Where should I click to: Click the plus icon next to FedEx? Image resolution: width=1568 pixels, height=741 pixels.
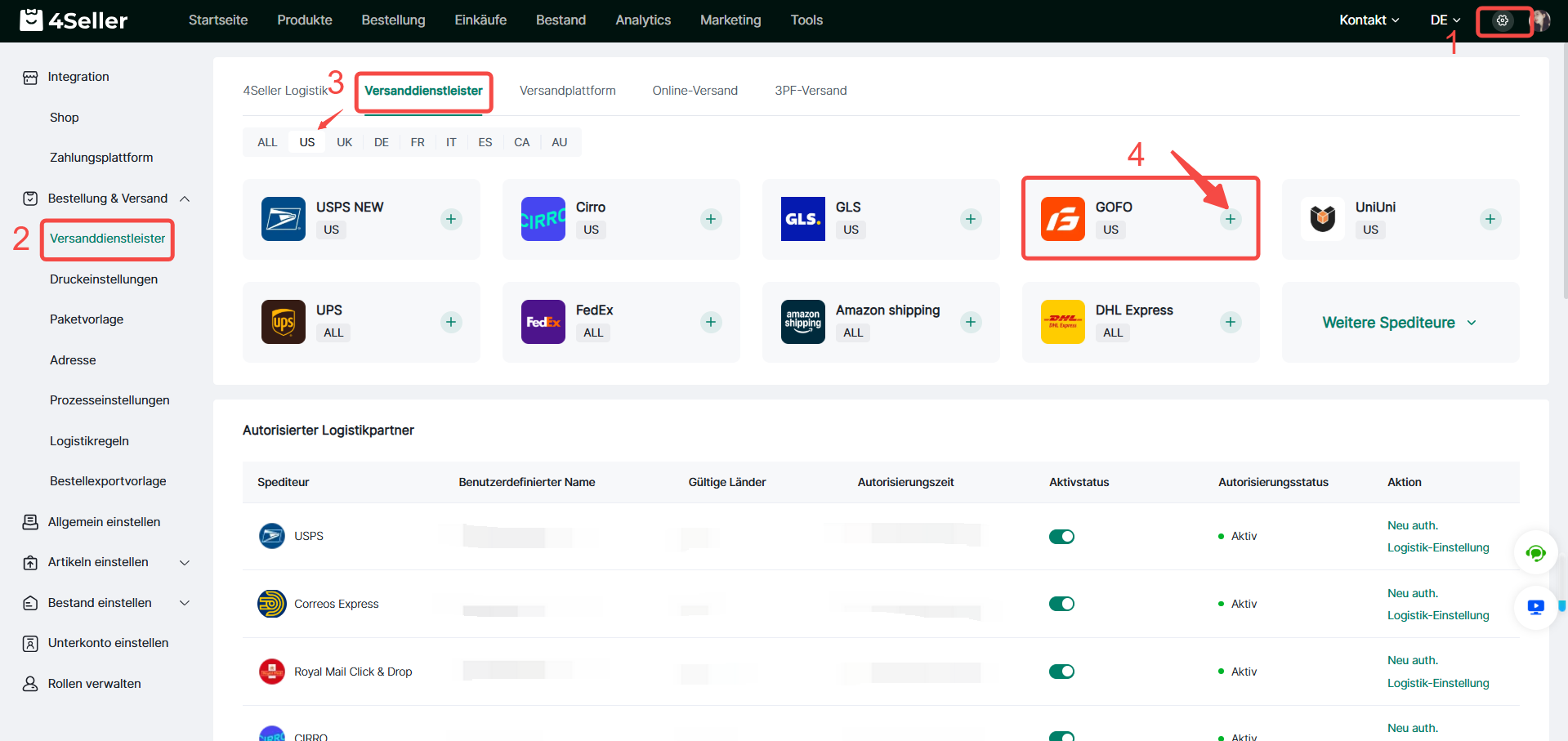click(x=711, y=322)
